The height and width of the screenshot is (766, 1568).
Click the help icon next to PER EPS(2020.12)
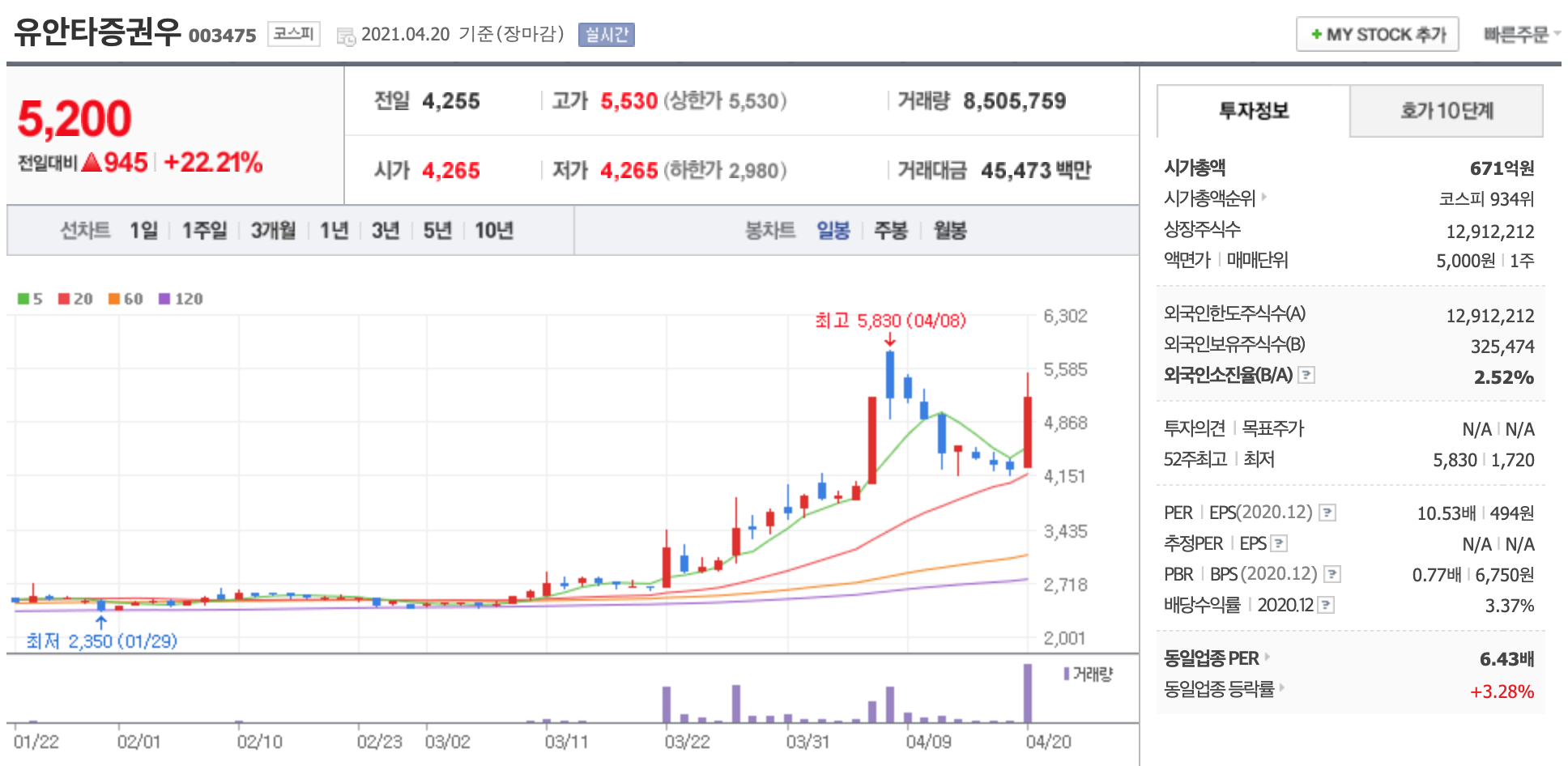pos(1327,513)
